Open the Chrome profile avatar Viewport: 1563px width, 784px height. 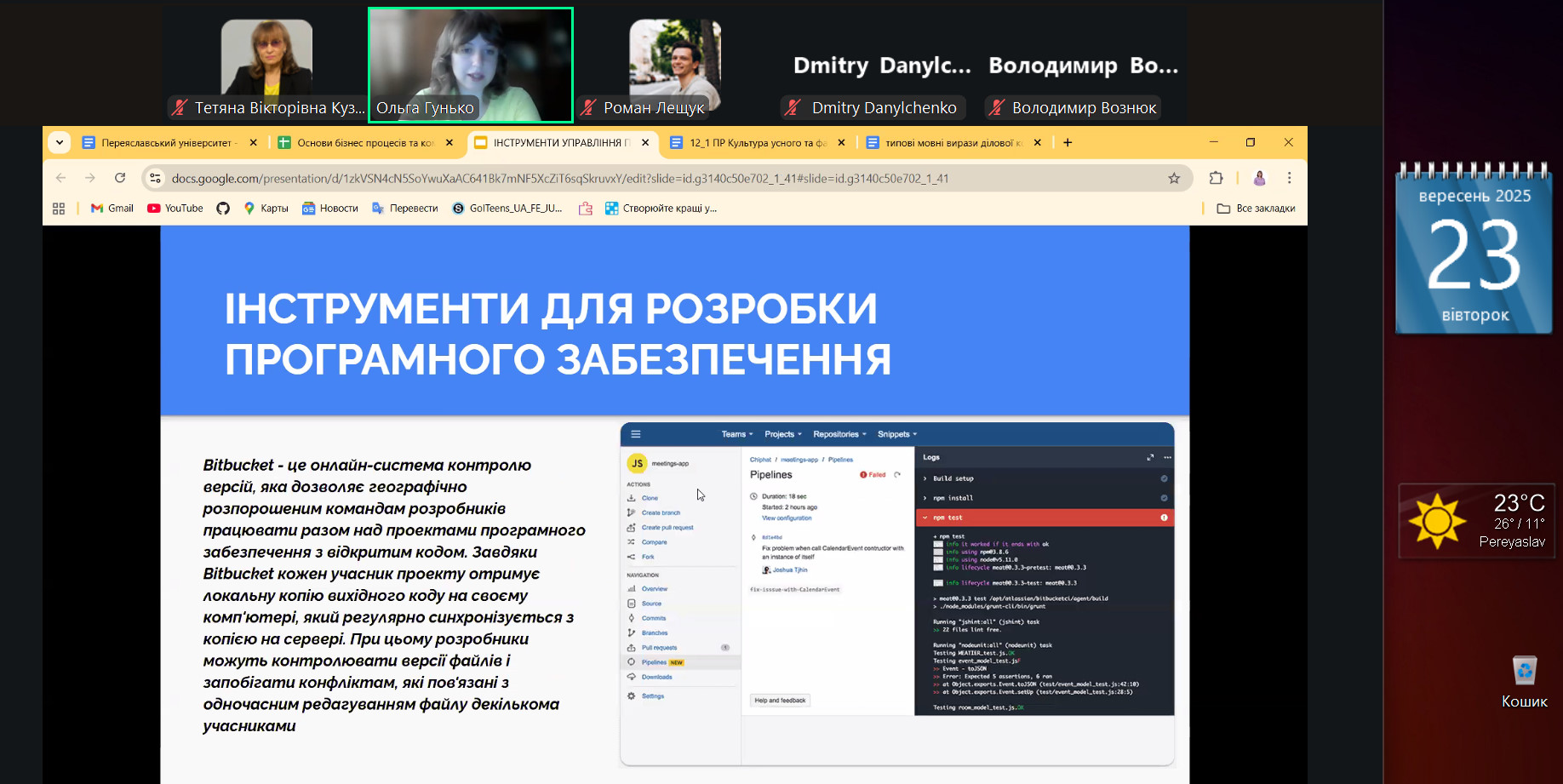tap(1259, 178)
